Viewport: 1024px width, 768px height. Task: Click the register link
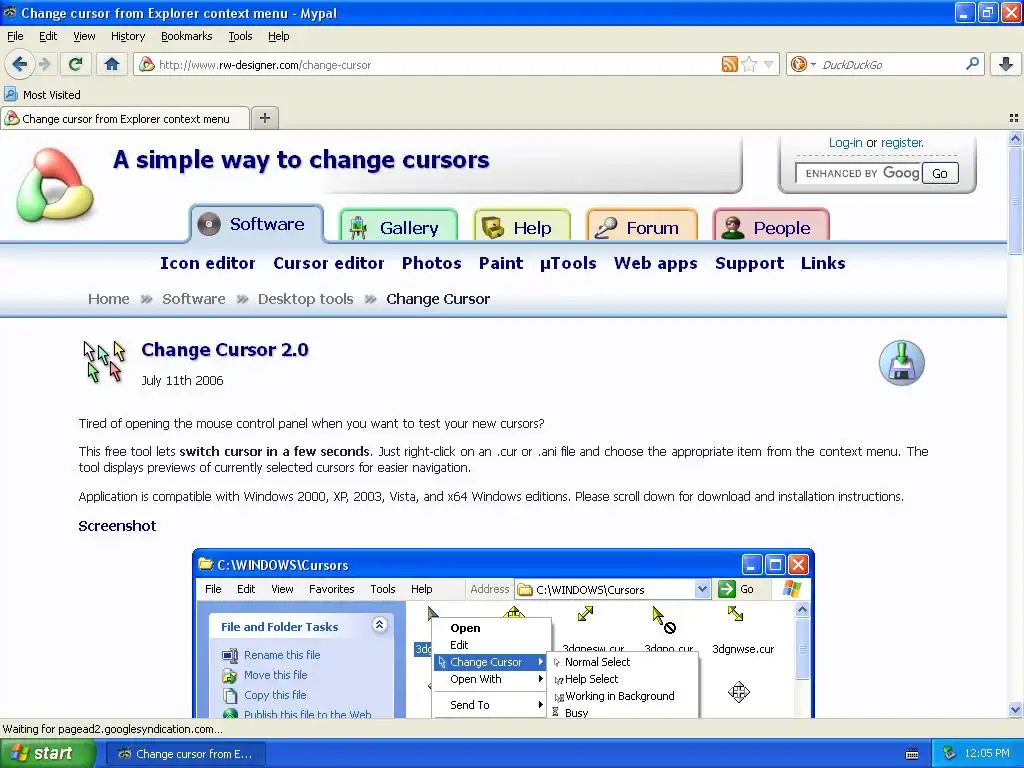(x=902, y=142)
